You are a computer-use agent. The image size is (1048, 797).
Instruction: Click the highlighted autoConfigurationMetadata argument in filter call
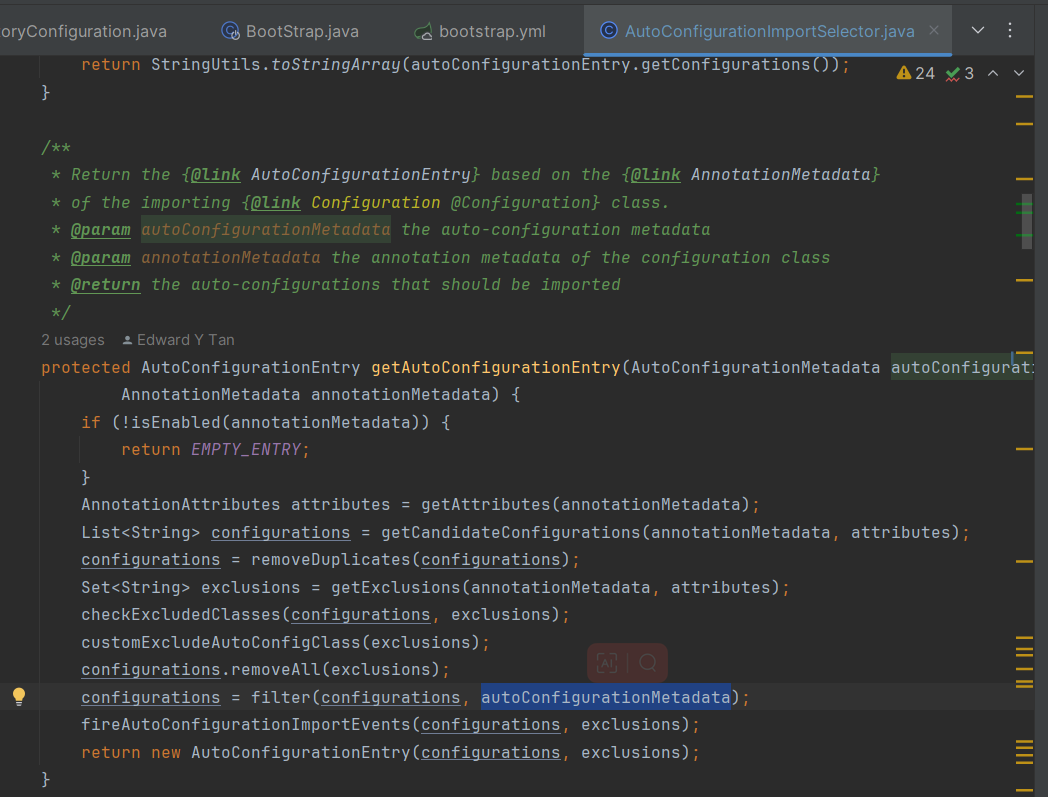[605, 697]
